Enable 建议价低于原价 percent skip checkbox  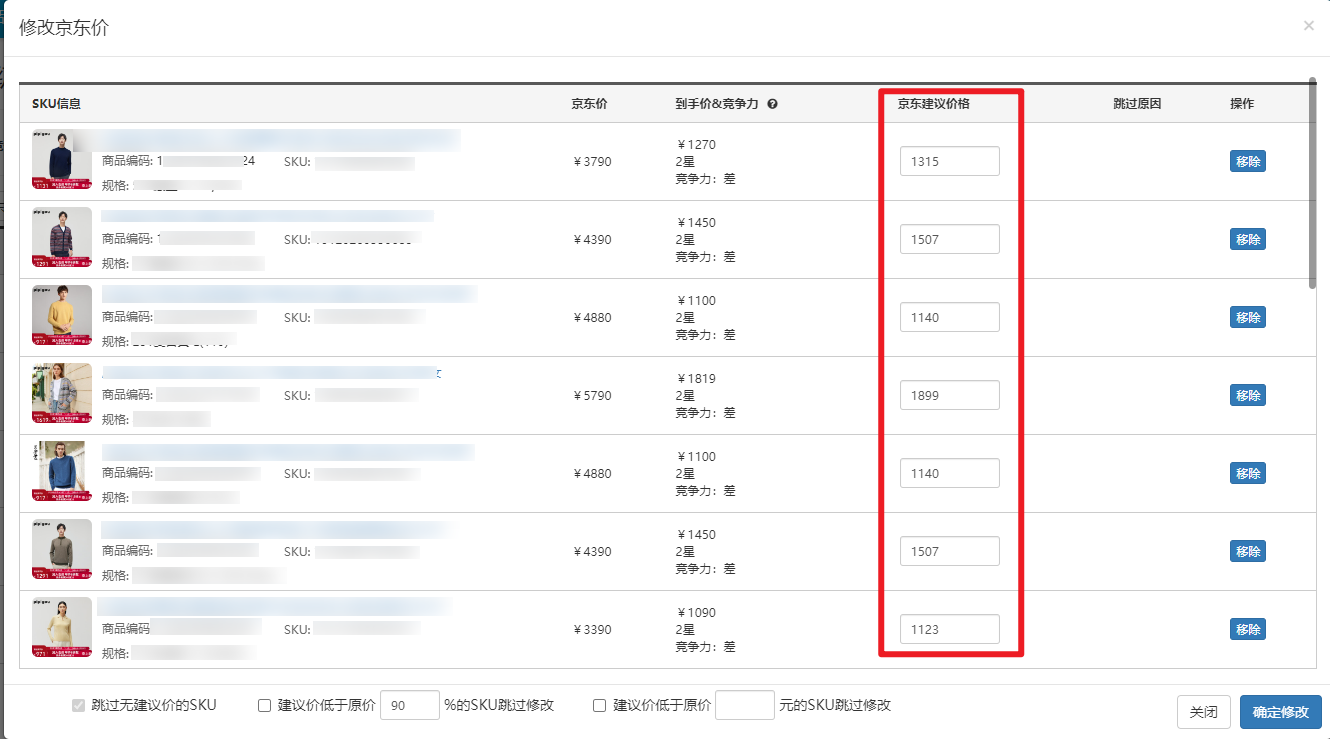click(265, 705)
